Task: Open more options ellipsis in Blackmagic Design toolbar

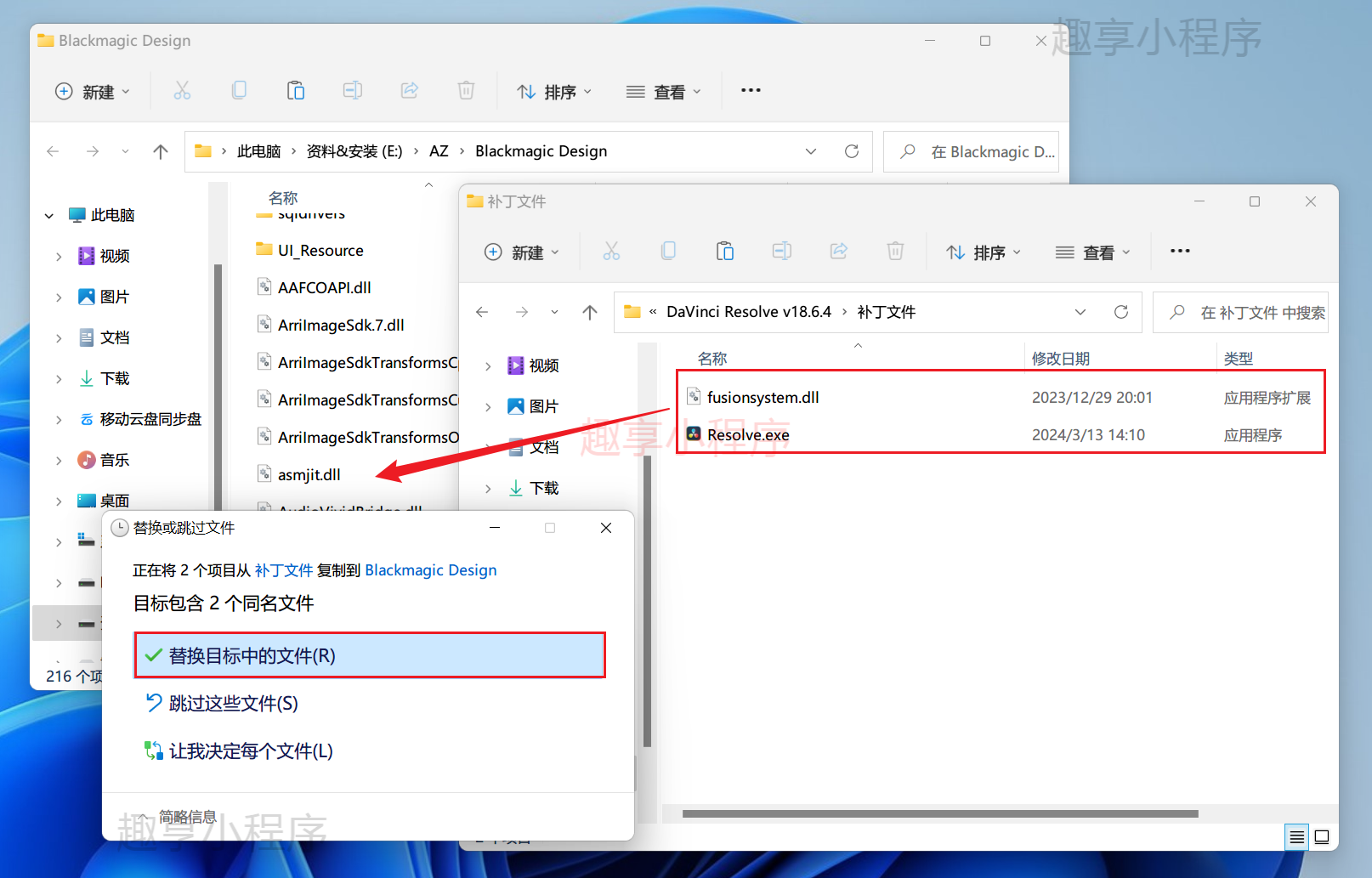Action: coord(751,90)
